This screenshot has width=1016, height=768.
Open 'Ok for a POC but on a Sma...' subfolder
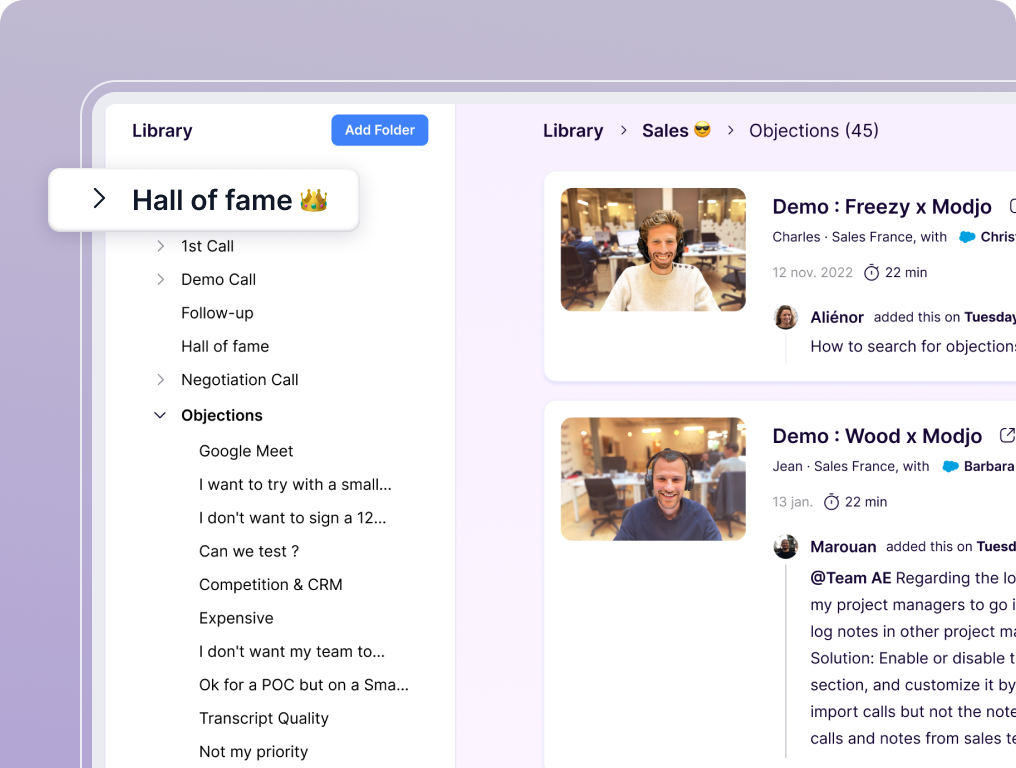(x=304, y=685)
